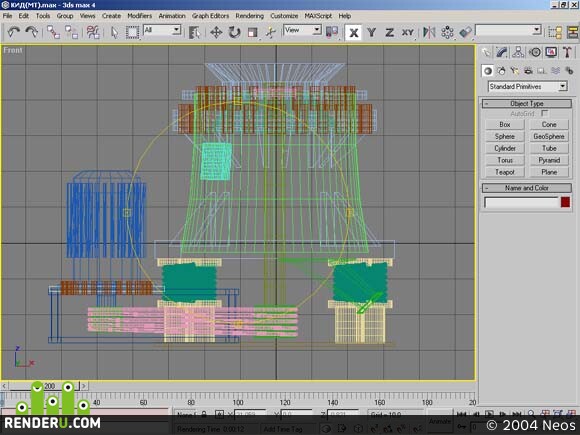Click the Cylinder primitive button
The width and height of the screenshot is (580, 435).
(x=505, y=148)
